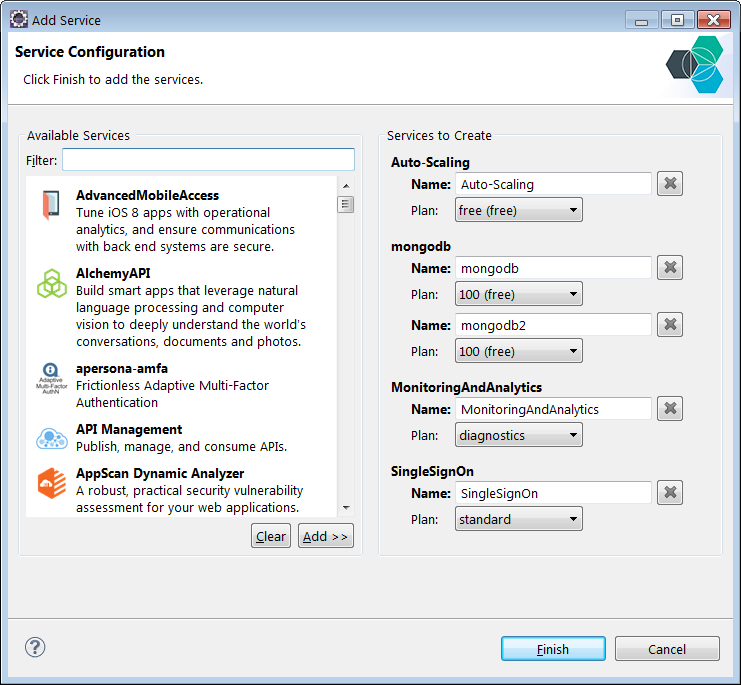Image resolution: width=741 pixels, height=685 pixels.
Task: Click the MonitoringAndAnalytics section heading
Action: pos(466,387)
